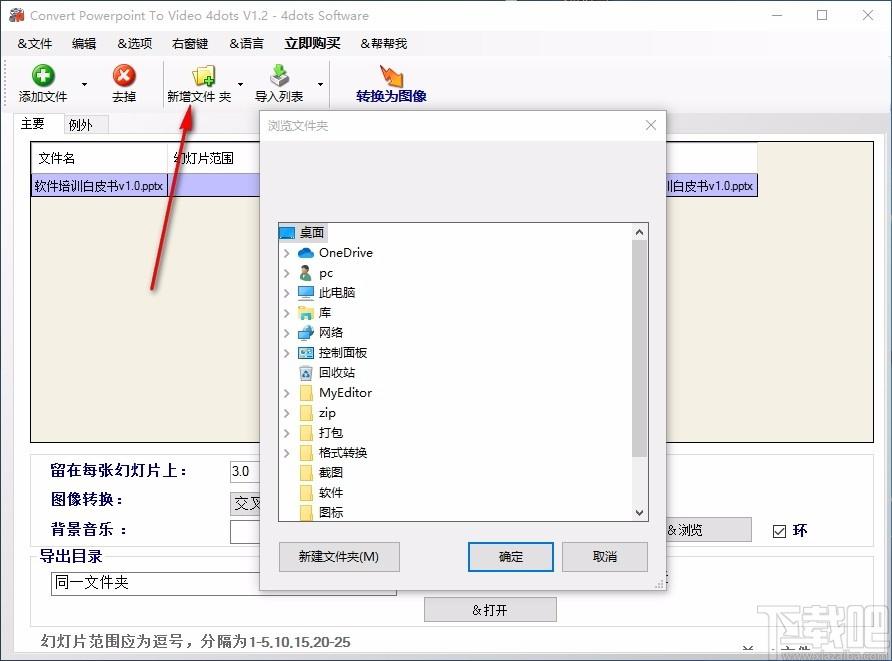Click the &打开 button

(x=490, y=610)
